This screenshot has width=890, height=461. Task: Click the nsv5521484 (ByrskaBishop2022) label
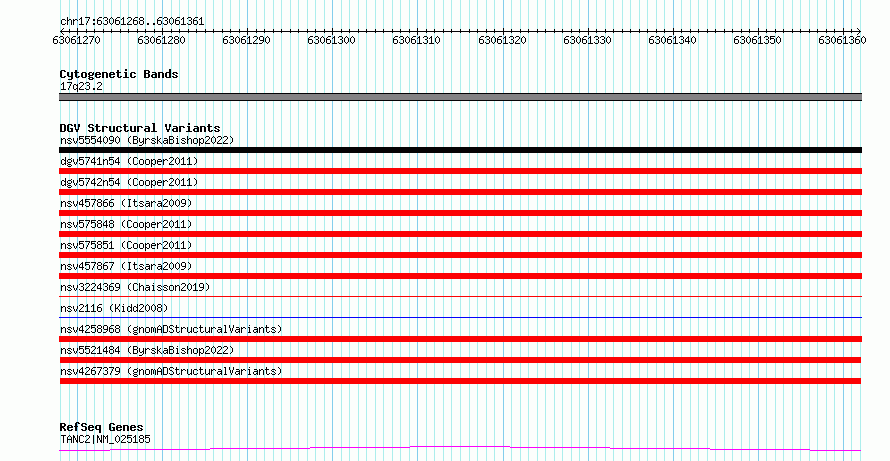click(x=147, y=350)
